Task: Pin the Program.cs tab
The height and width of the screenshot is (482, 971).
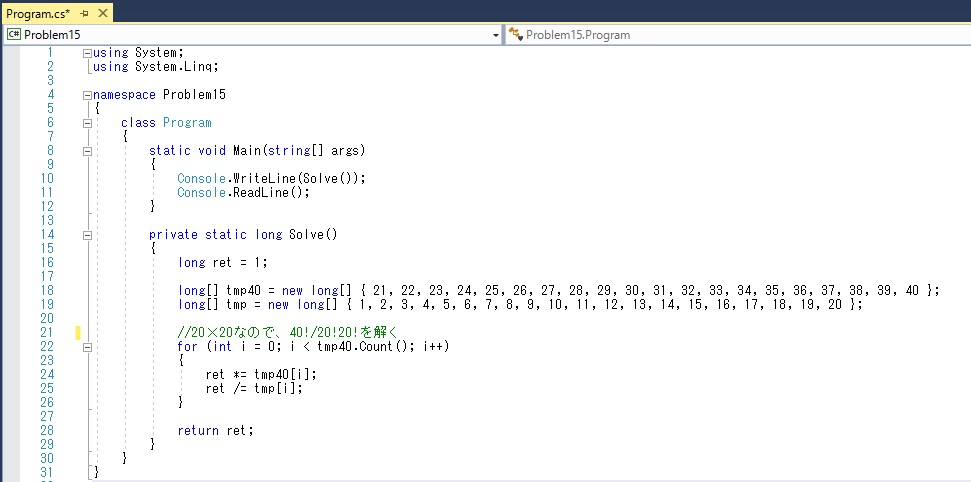Action: (85, 13)
